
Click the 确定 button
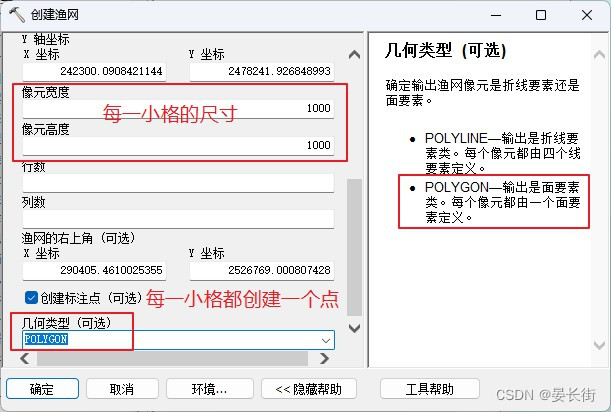pyautogui.click(x=42, y=389)
